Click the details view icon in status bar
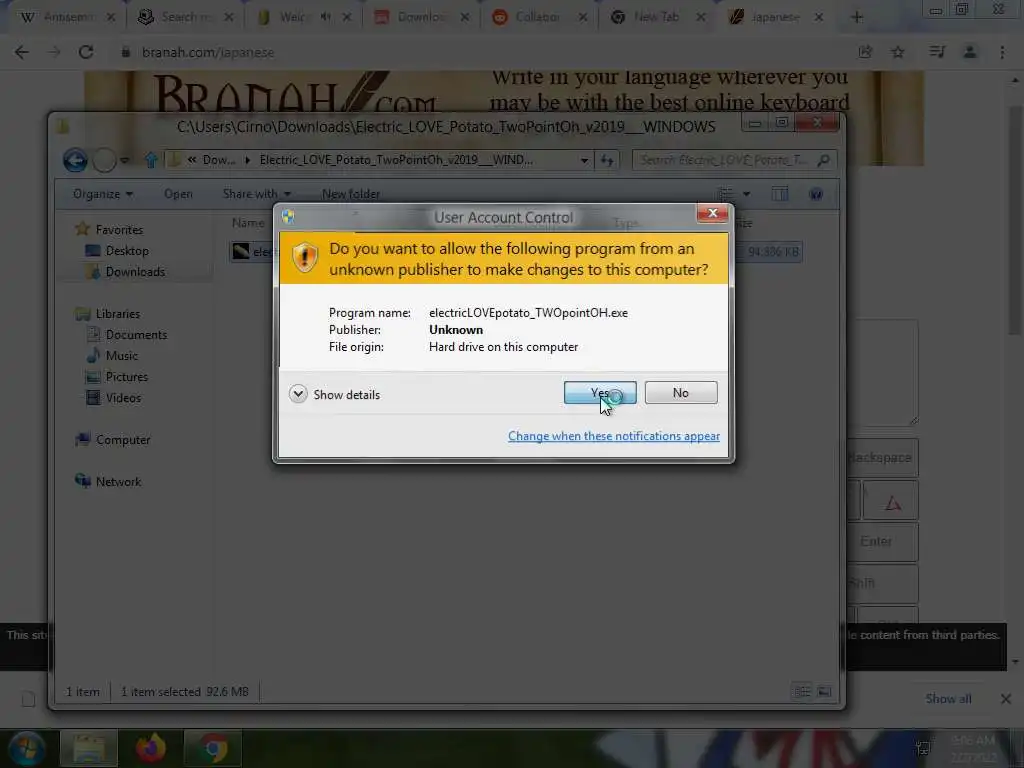Image resolution: width=1024 pixels, height=768 pixels. point(802,692)
